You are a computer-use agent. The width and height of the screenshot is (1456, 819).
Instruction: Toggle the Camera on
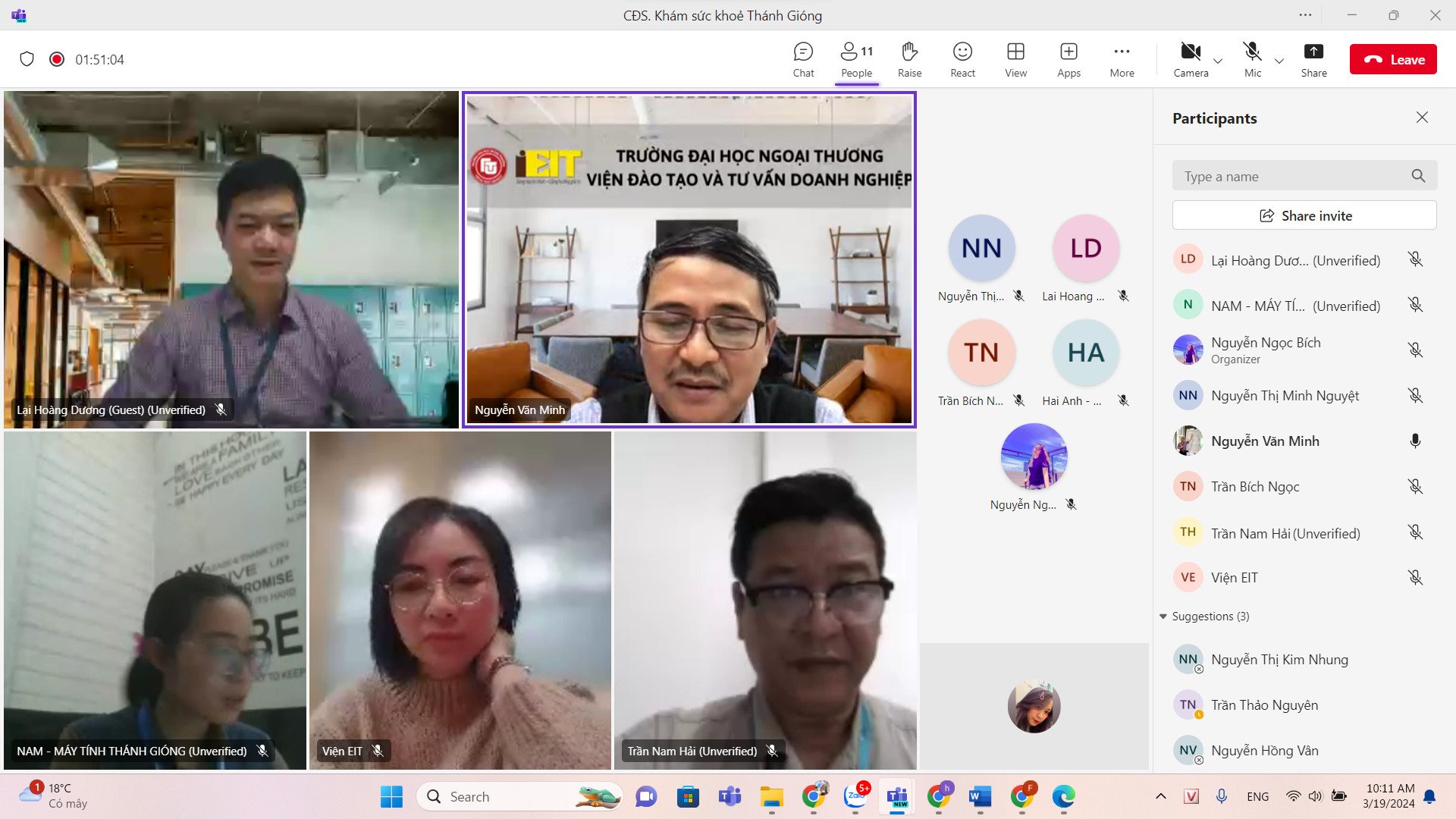(1191, 59)
